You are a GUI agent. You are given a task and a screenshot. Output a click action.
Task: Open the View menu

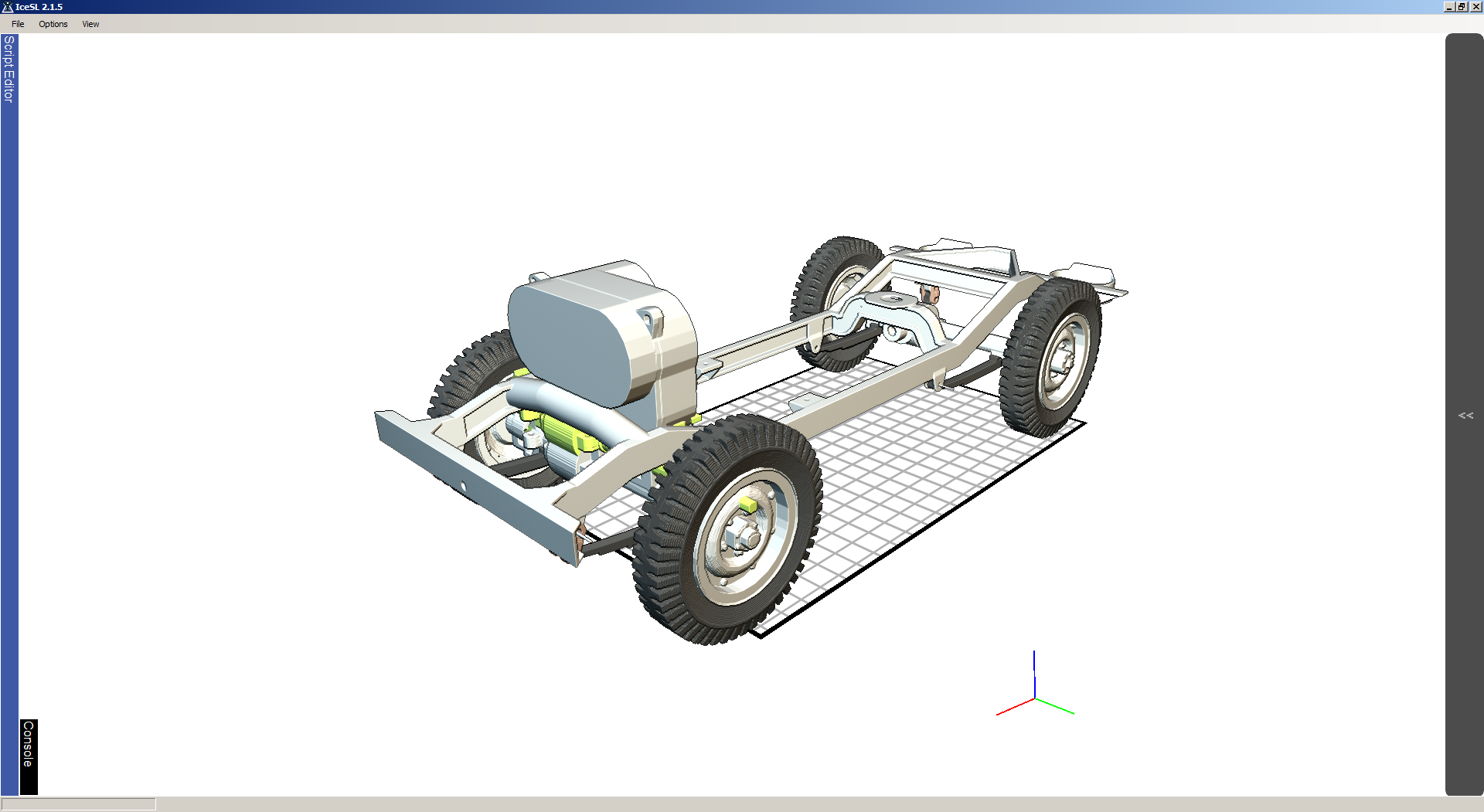90,24
